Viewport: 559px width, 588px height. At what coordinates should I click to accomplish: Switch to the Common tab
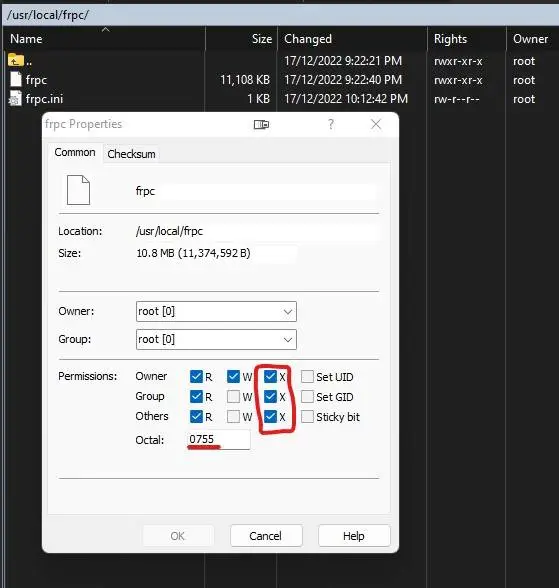[x=75, y=153]
